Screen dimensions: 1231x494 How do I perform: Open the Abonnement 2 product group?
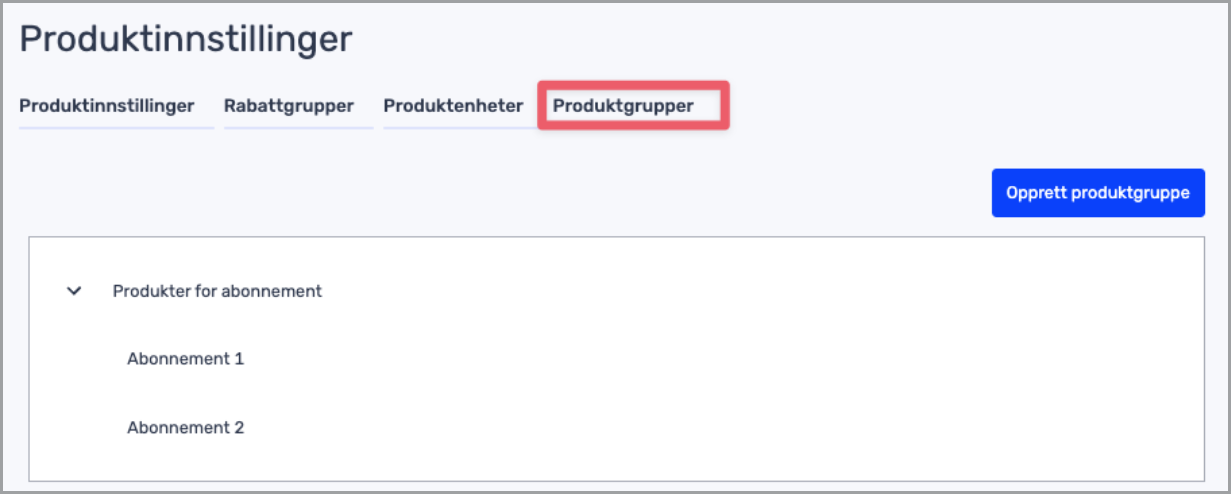[185, 428]
